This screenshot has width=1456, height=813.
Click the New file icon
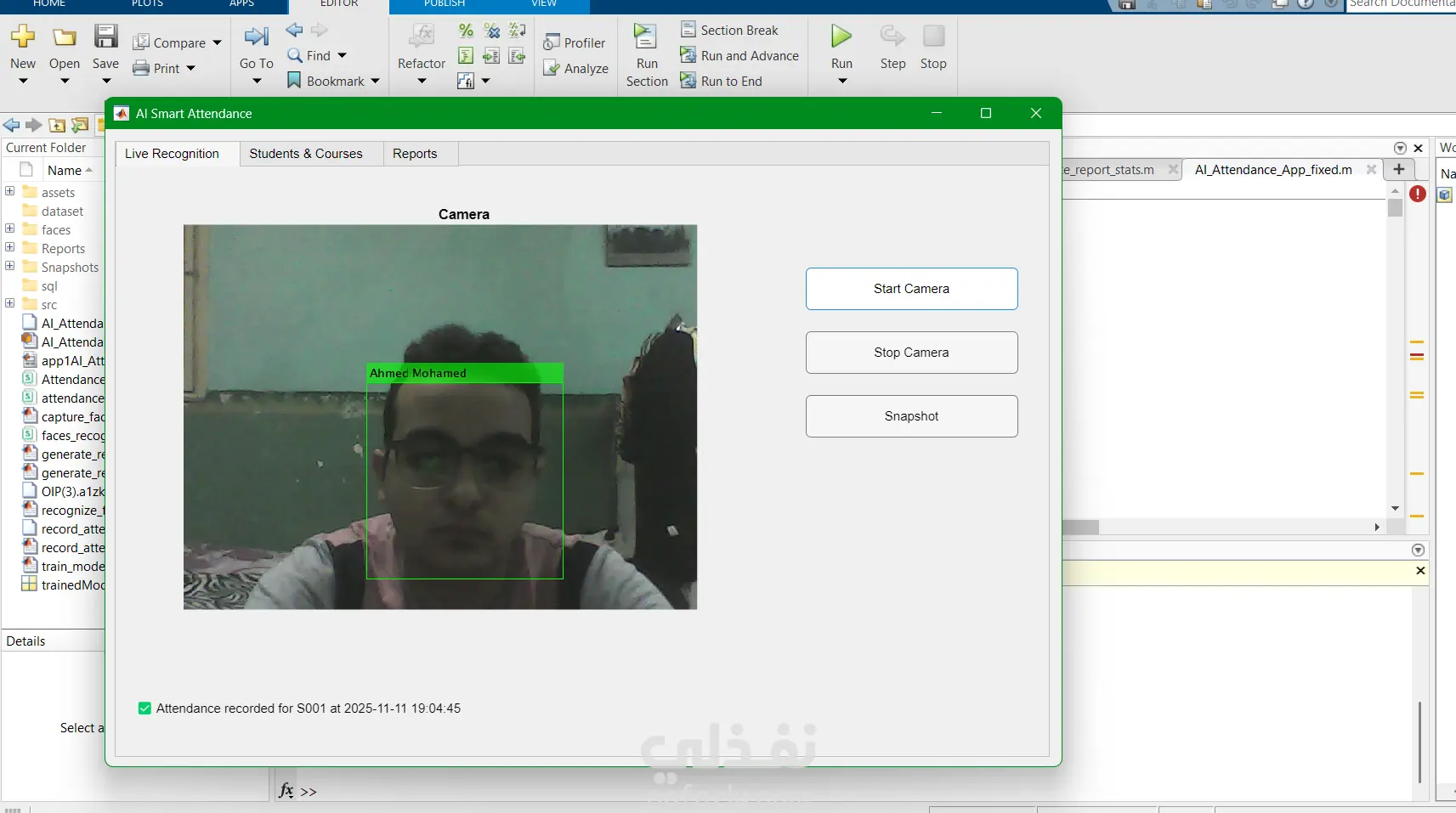[x=23, y=37]
